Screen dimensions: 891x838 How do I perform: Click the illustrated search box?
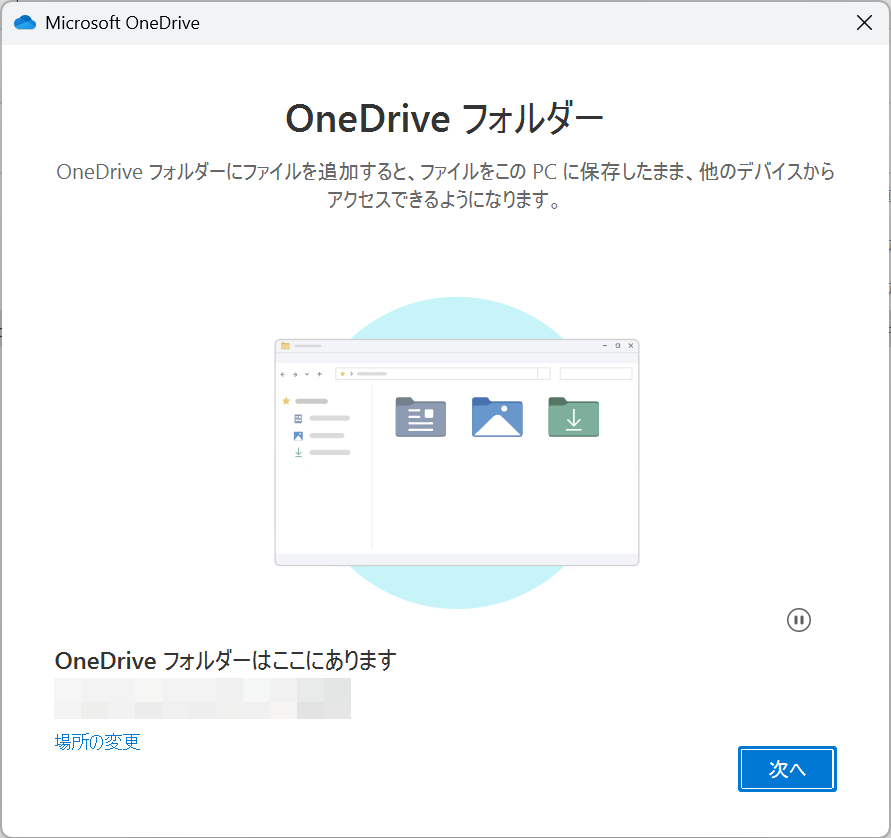pos(595,374)
